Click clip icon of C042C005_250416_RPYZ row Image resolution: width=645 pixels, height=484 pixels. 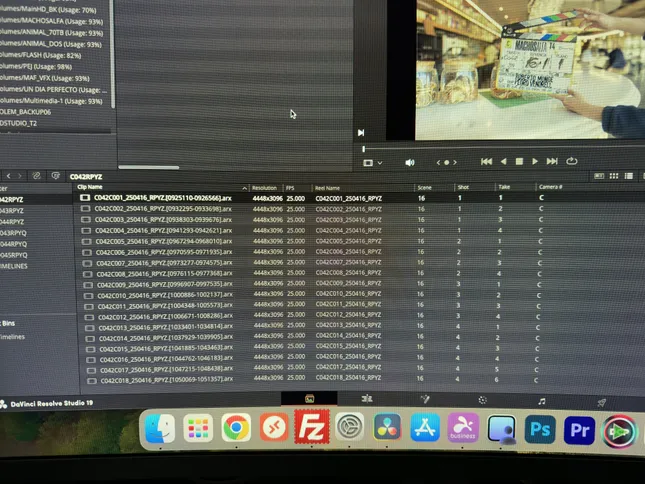[86, 241]
